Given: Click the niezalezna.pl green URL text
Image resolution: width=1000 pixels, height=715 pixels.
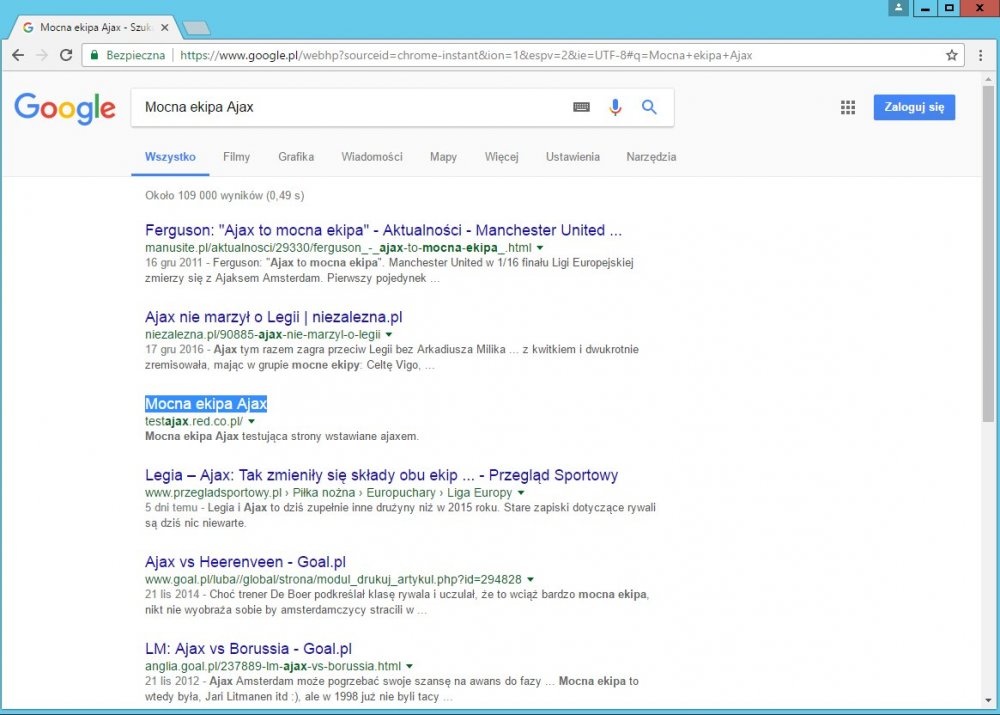Looking at the screenshot, I should point(263,334).
